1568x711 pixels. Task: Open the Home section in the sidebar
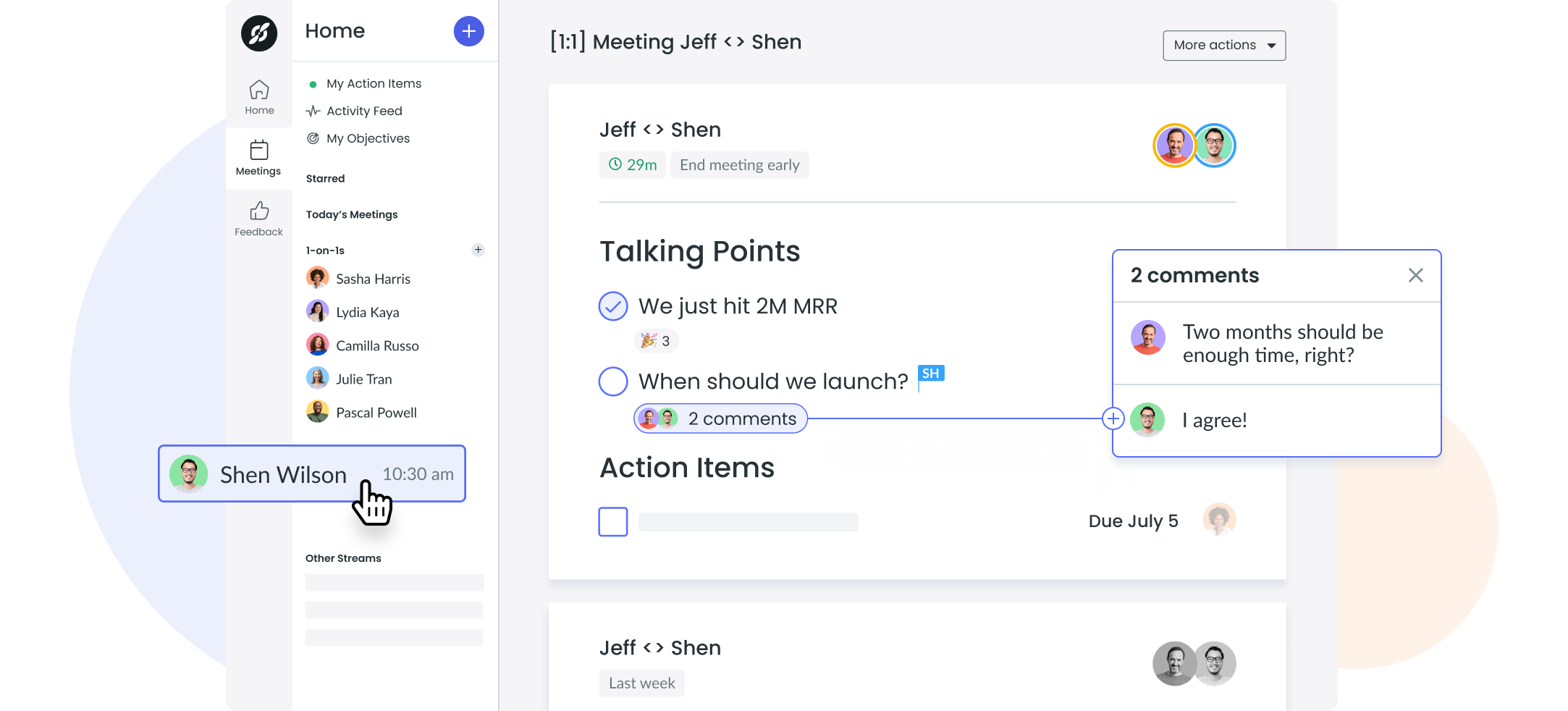point(259,97)
